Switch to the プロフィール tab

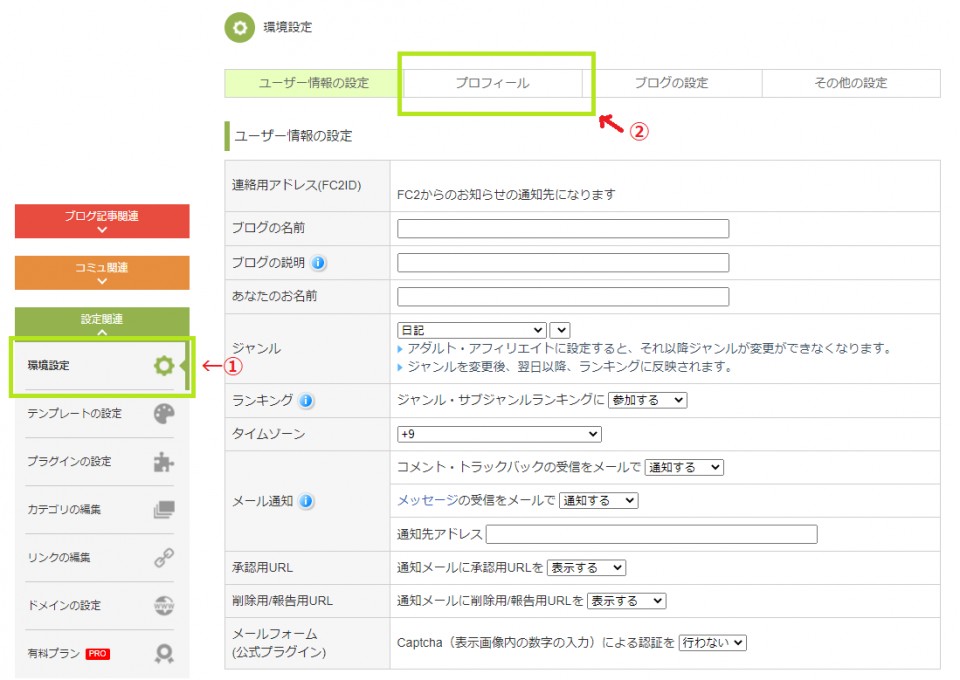coord(492,83)
